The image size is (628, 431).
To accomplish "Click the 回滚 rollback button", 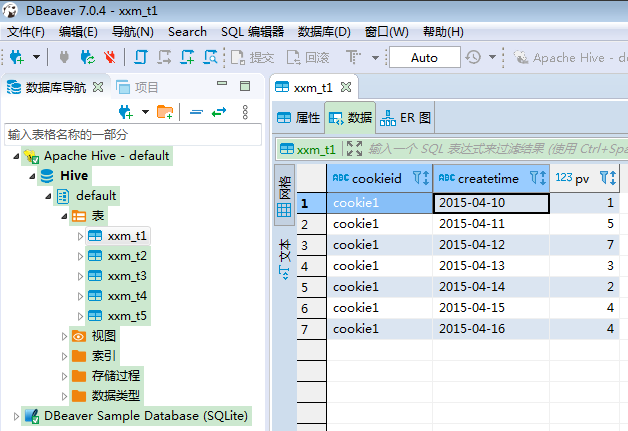I will click(308, 58).
